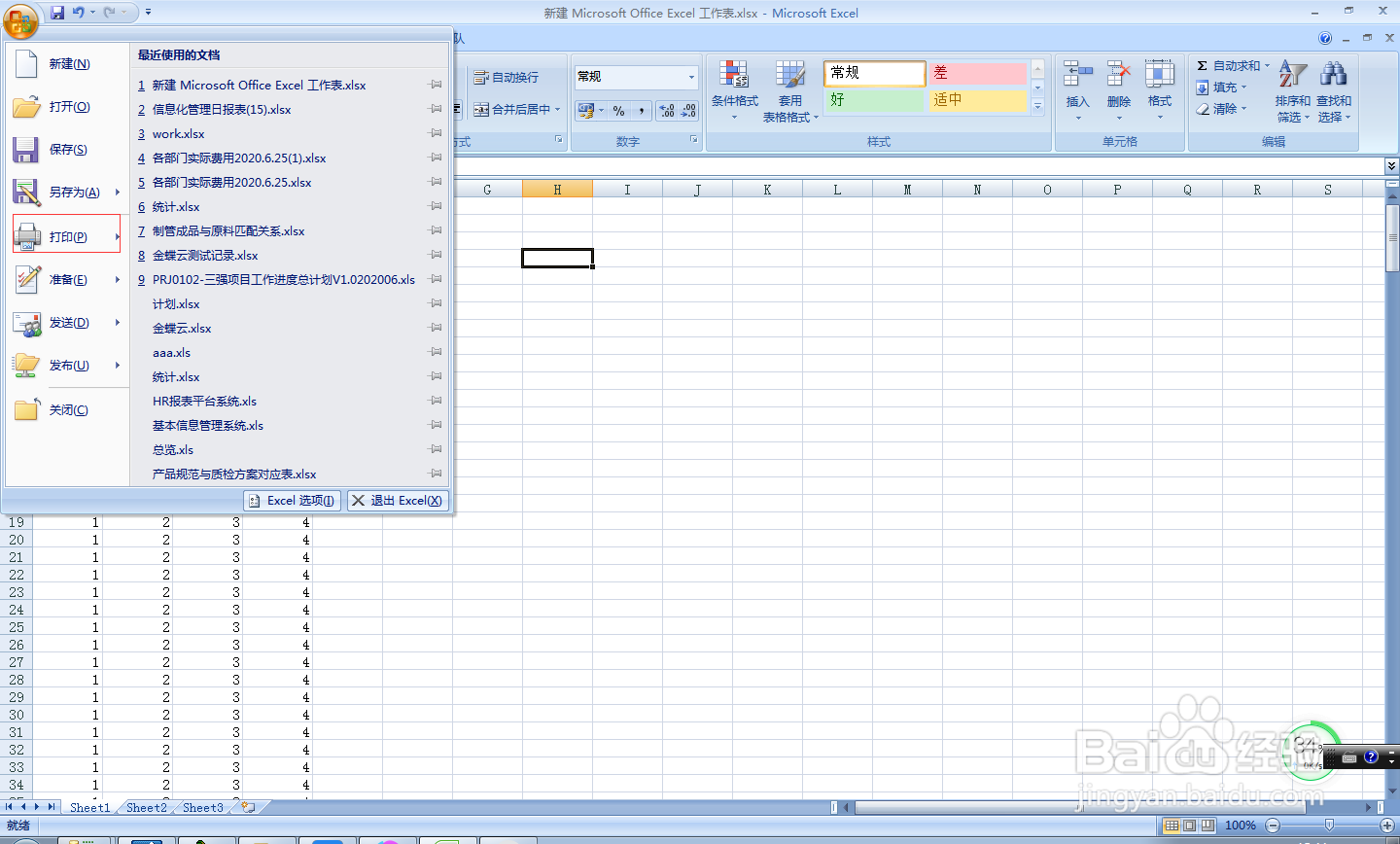Pin aaa.xls in recent documents

pyautogui.click(x=436, y=352)
